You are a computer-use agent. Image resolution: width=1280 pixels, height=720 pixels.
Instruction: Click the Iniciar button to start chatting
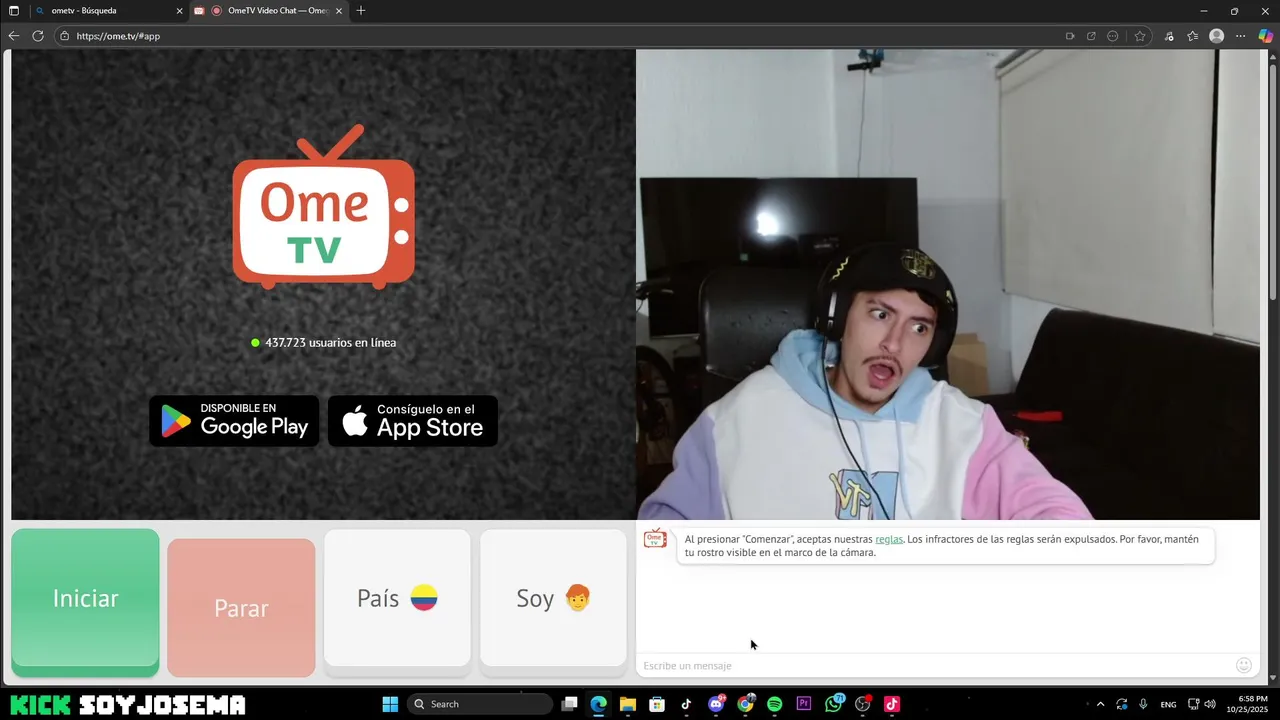pyautogui.click(x=85, y=602)
